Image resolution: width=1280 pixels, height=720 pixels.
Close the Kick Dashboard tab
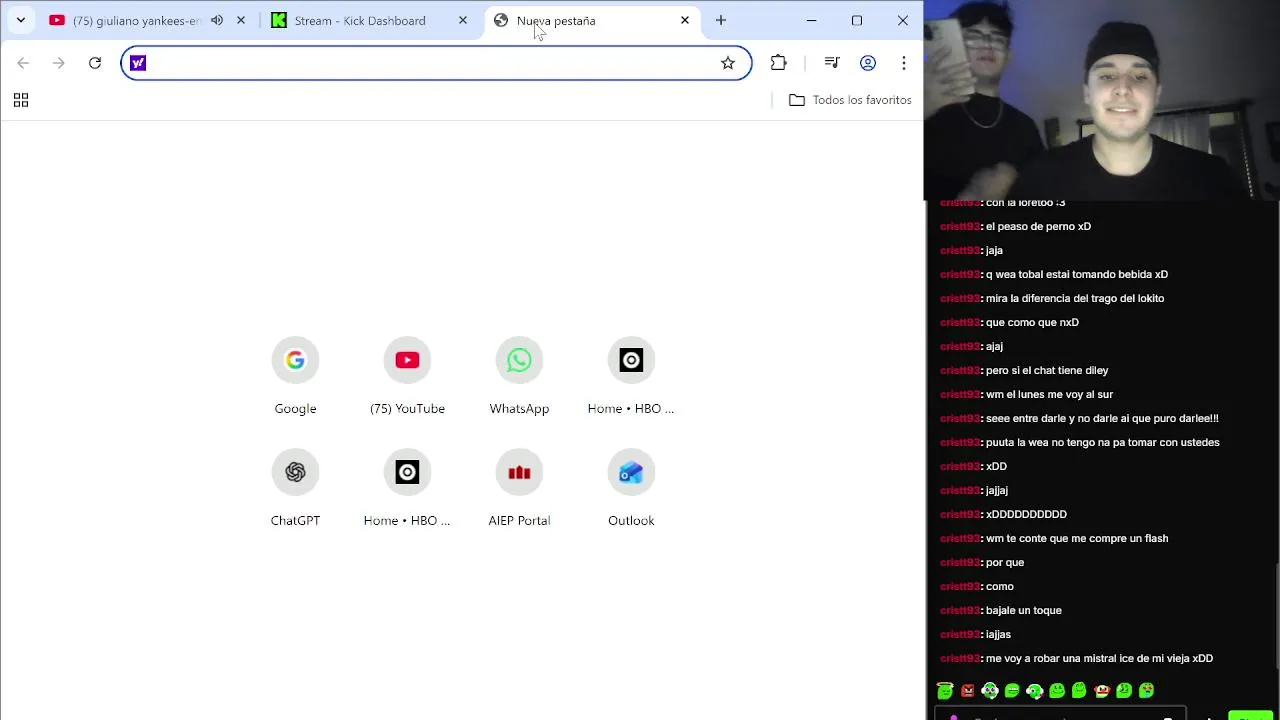point(463,20)
